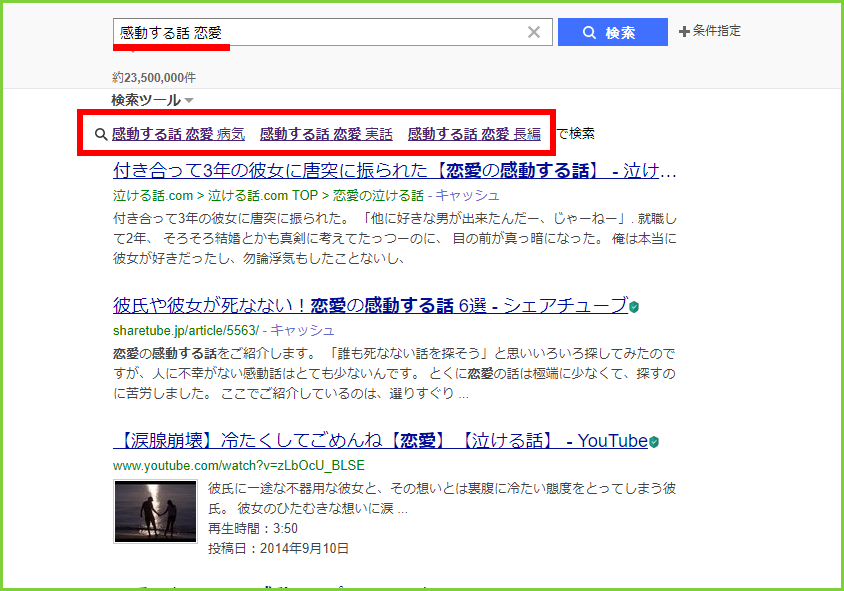This screenshot has height=591, width=844.
Task: Click the safety shield icon beside YouTube
Action: [654, 442]
